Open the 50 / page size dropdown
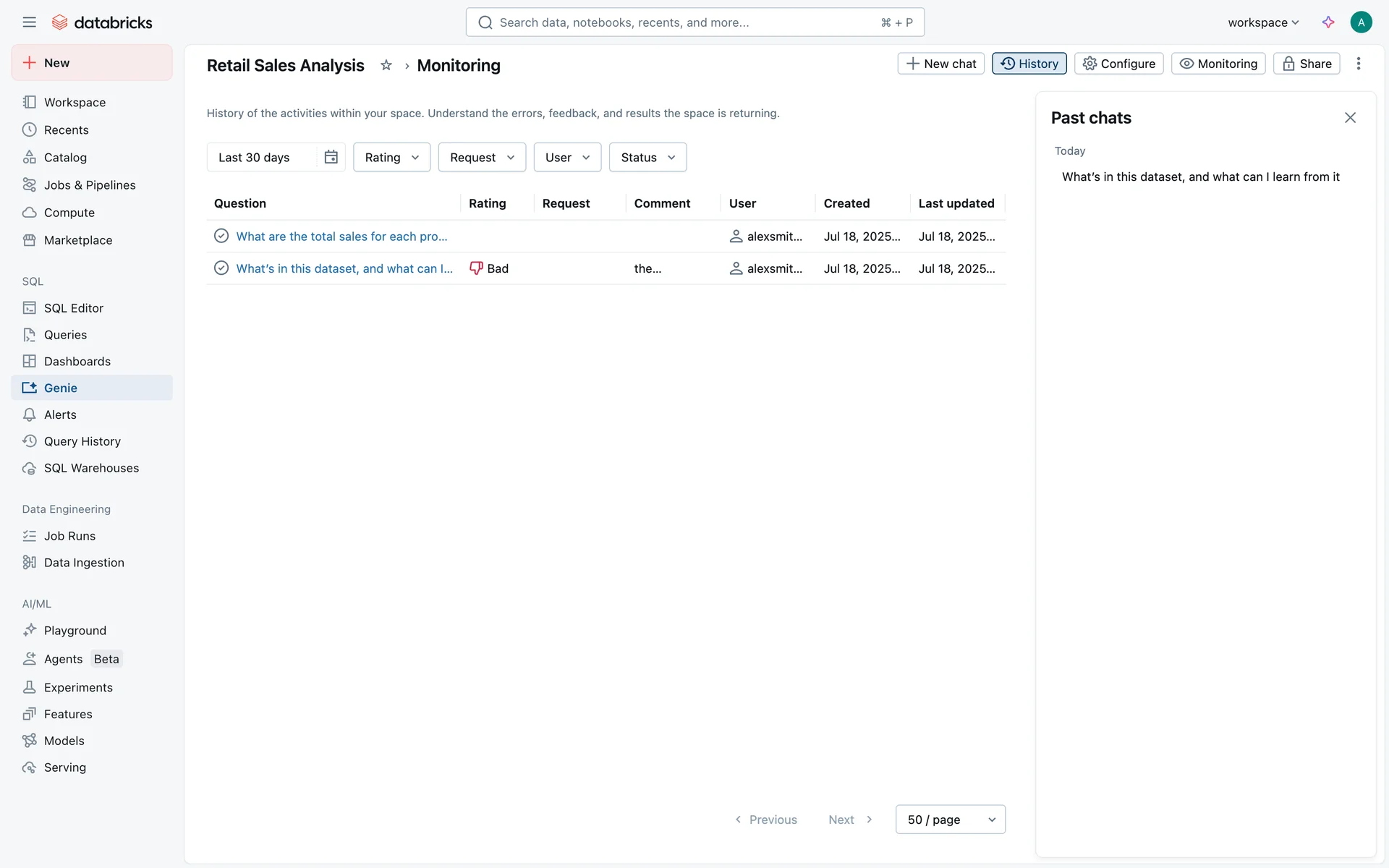This screenshot has height=868, width=1389. 950,820
